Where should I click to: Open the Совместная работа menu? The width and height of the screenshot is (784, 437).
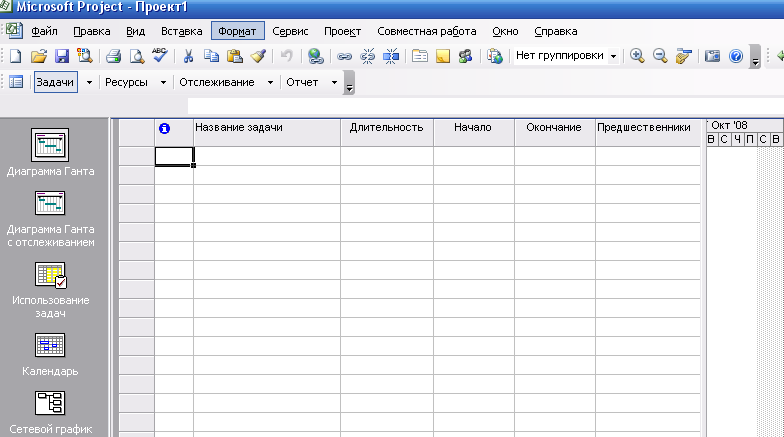click(426, 31)
